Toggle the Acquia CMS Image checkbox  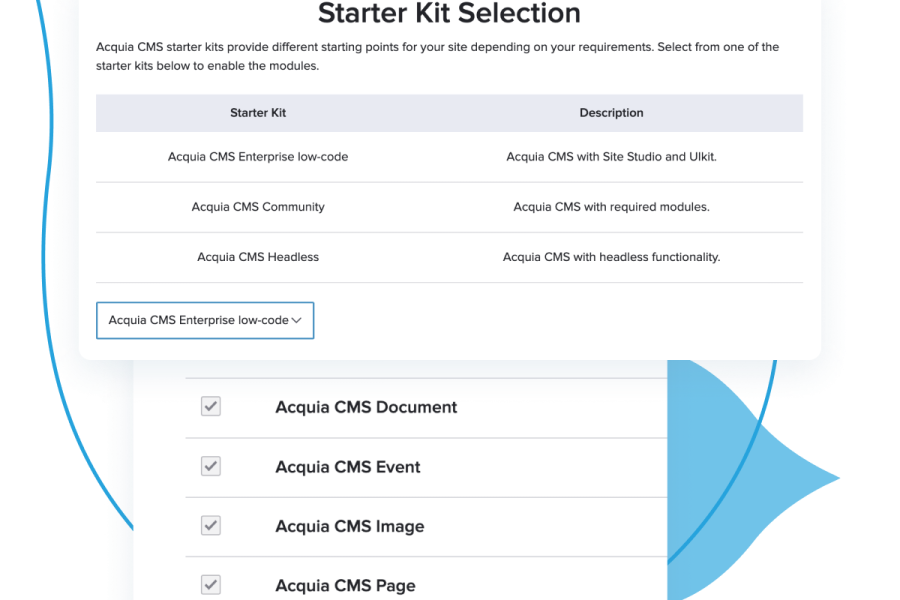click(211, 526)
